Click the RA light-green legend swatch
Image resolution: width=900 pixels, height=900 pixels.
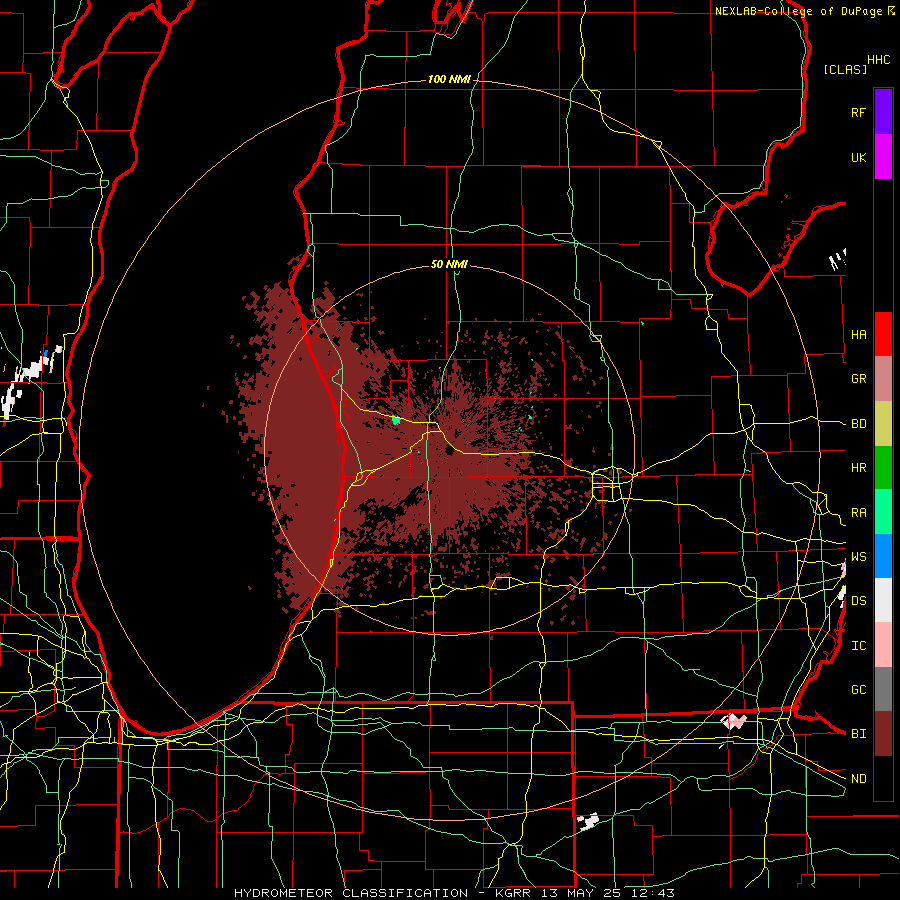click(883, 512)
